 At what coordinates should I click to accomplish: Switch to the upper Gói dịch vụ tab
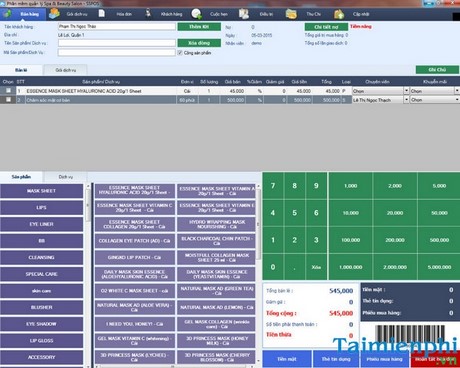(65, 70)
